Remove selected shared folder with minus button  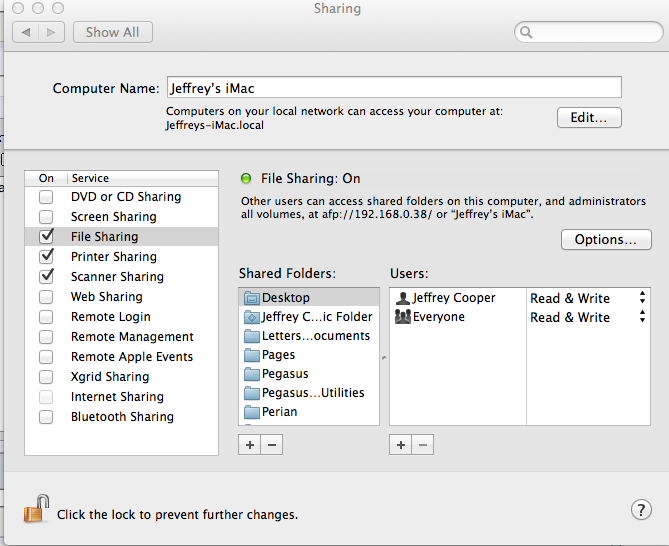pyautogui.click(x=272, y=445)
